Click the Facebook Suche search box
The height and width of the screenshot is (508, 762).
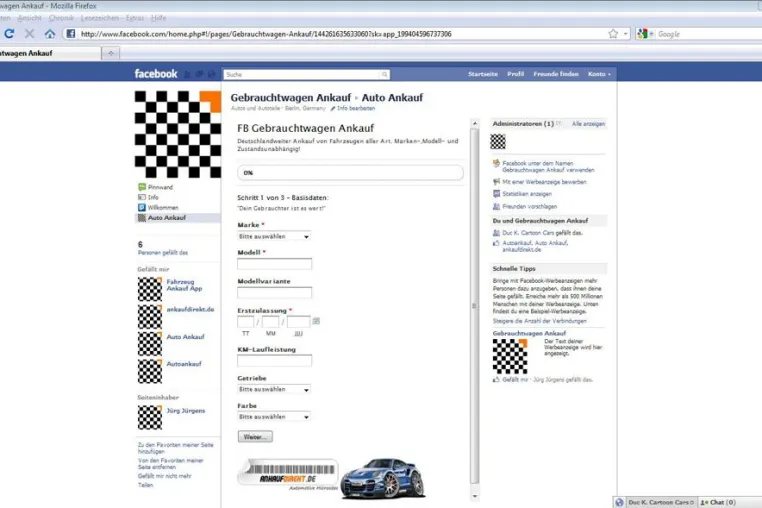(302, 74)
